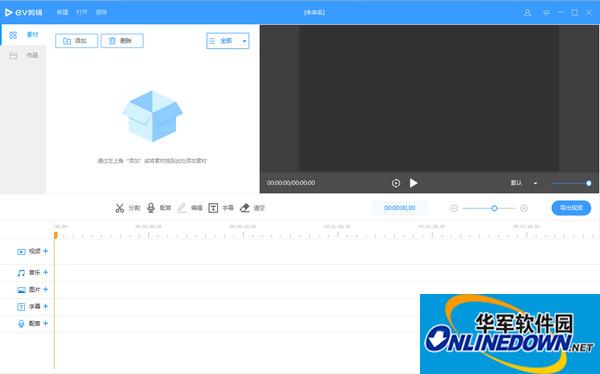
Task: Add a voice-over to the 配音 track with the plus
Action: [x=46, y=323]
